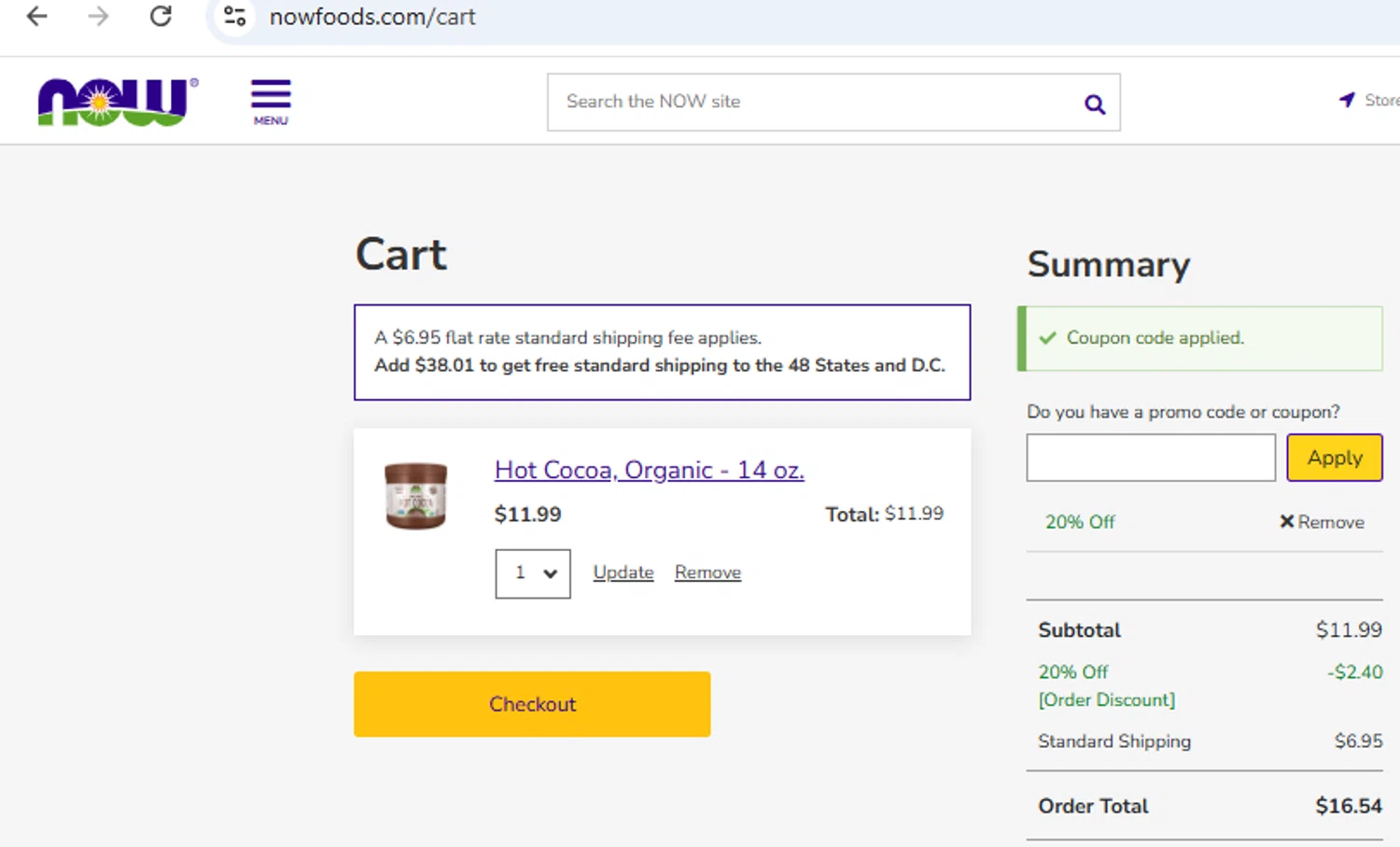Click the browser forward arrow
This screenshot has height=847, width=1400.
point(98,16)
